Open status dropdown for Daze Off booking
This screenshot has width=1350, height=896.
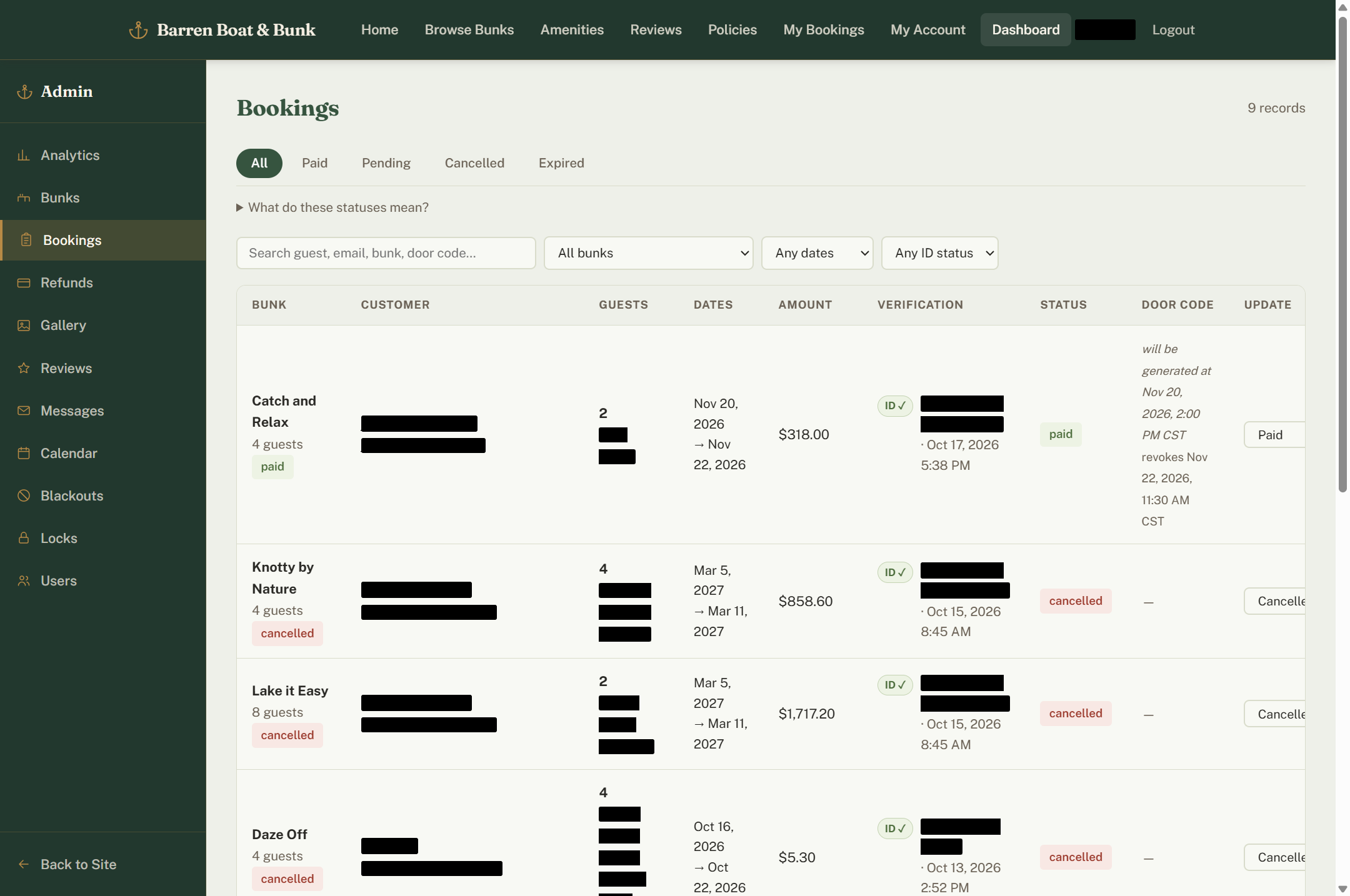pyautogui.click(x=1274, y=857)
